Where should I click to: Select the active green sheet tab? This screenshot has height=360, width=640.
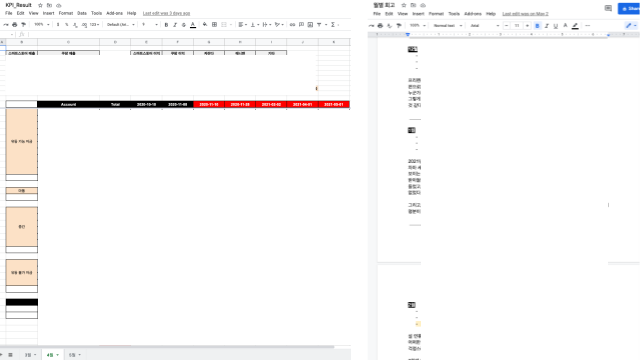[x=52, y=355]
